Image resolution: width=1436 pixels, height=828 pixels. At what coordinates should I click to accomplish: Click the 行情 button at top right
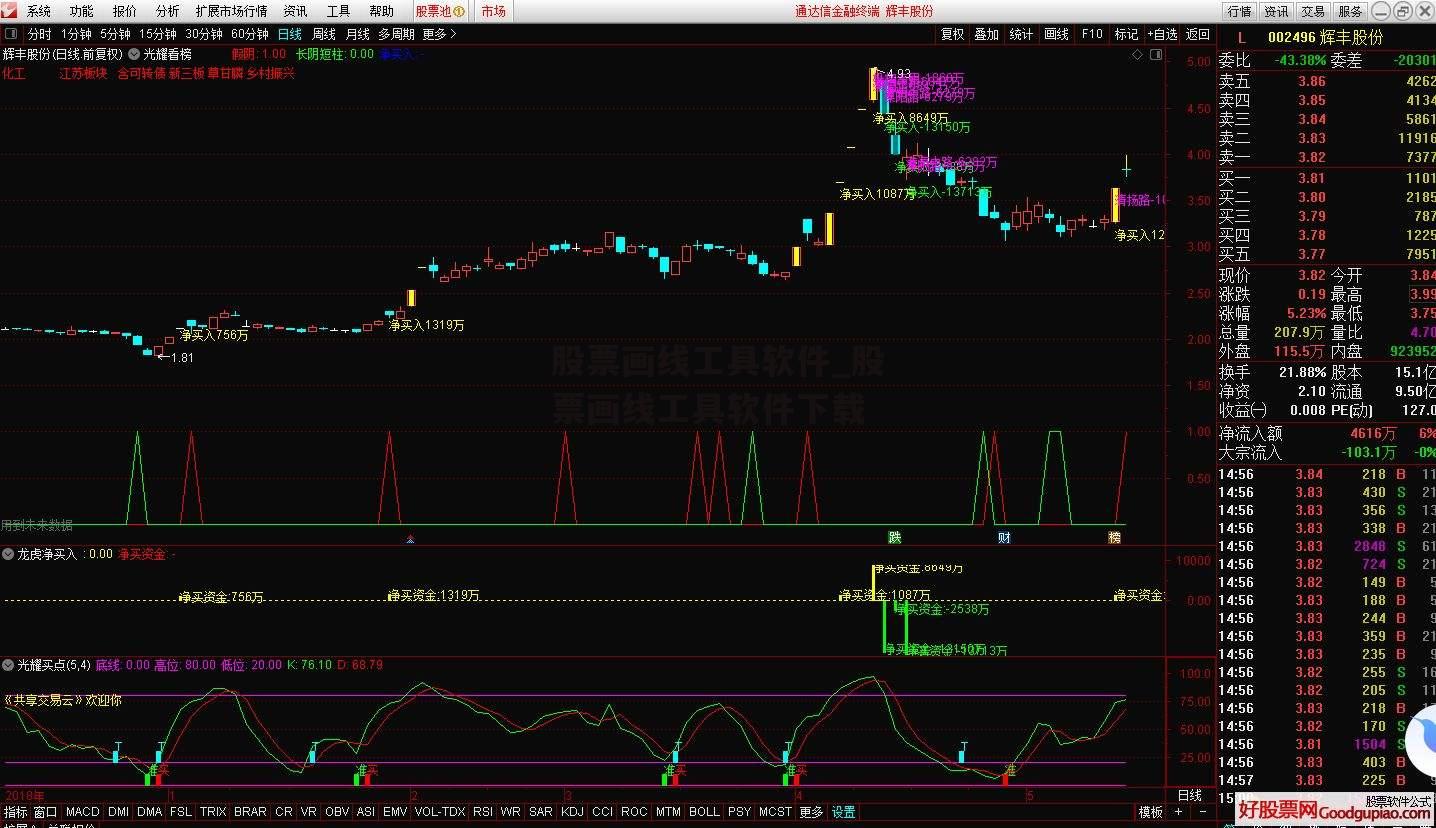click(1239, 11)
